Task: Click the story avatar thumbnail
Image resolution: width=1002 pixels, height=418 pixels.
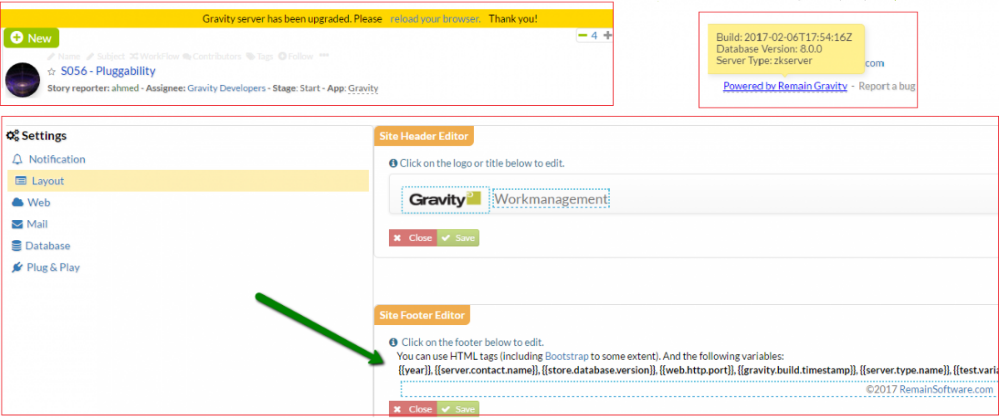Action: coord(22,80)
